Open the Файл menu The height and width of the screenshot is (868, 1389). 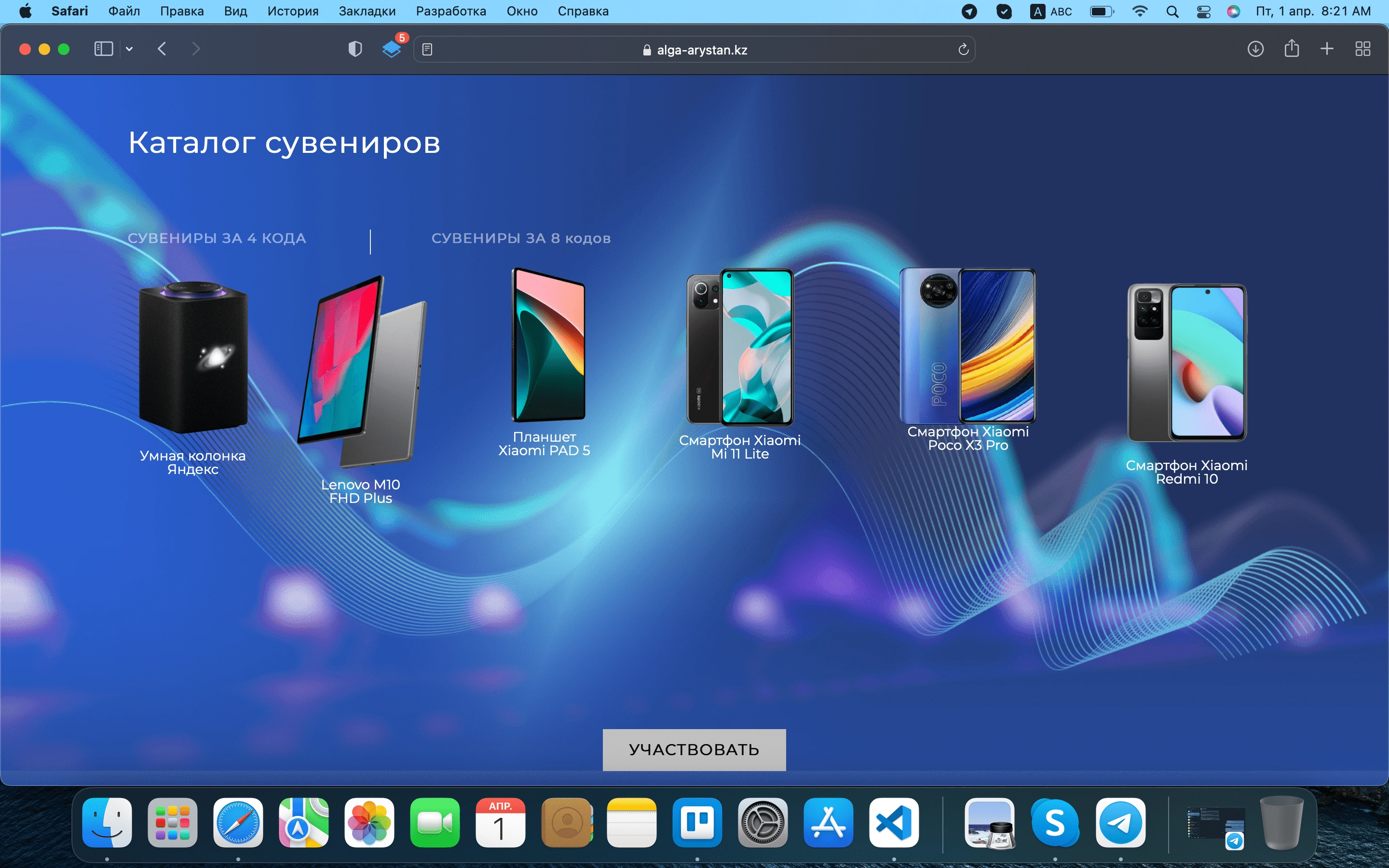(x=124, y=12)
